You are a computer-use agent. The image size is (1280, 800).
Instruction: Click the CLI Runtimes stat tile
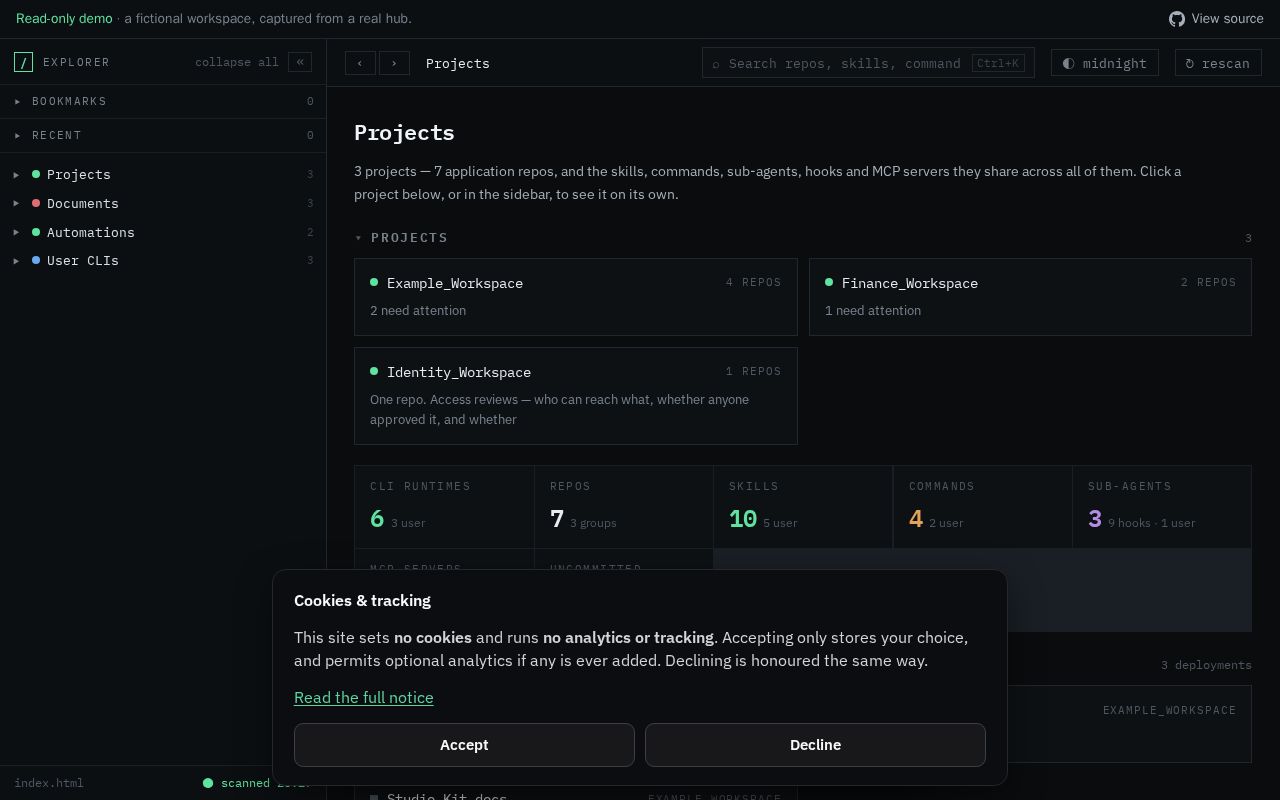[x=444, y=507]
